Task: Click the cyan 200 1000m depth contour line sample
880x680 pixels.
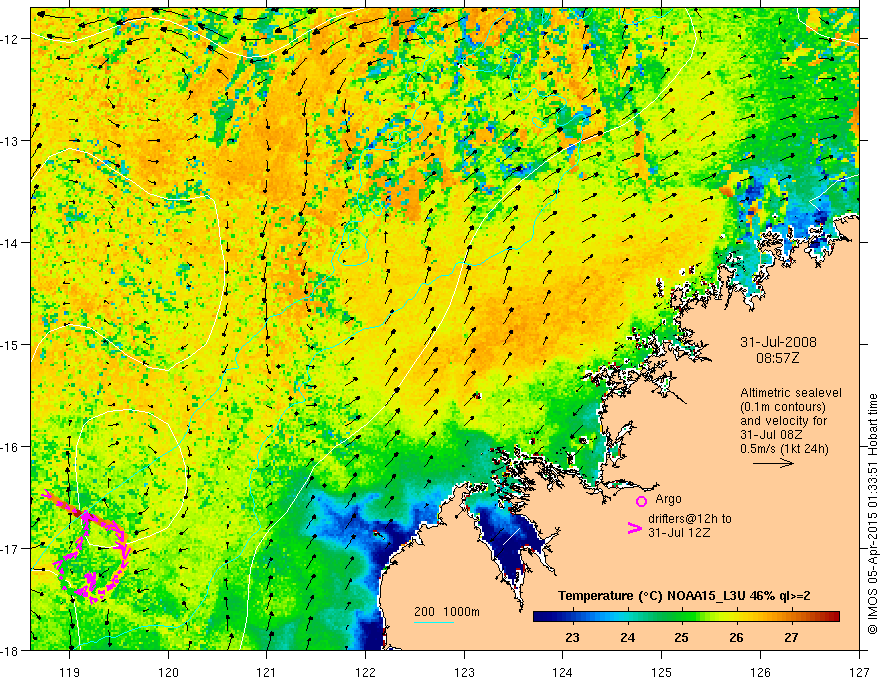Action: [434, 622]
